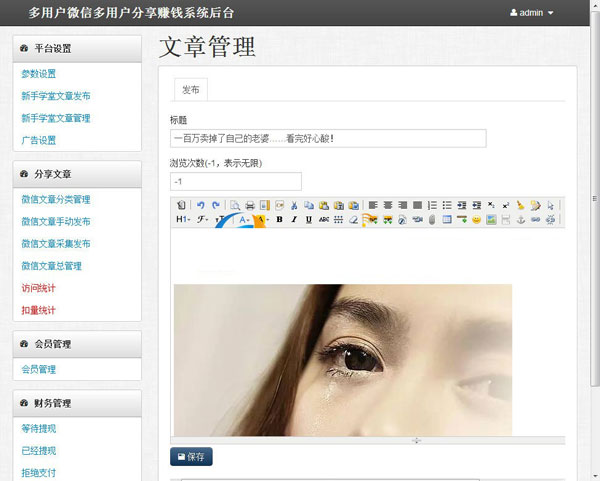Click the 保存 save button
The height and width of the screenshot is (481, 600).
coord(191,457)
